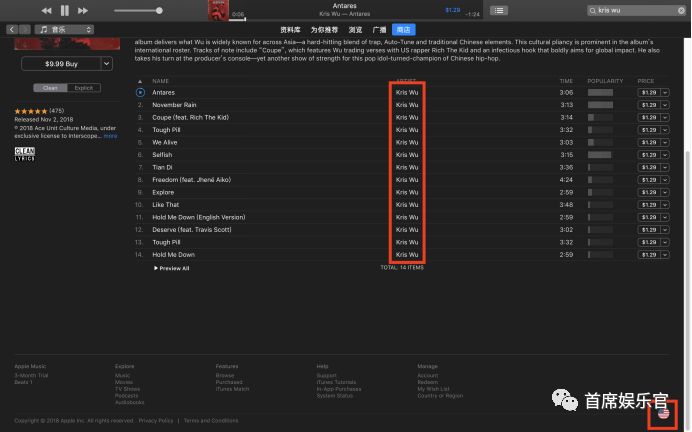Screen dimensions: 692x432
Task: Click the five-star album rating
Action: (x=30, y=111)
